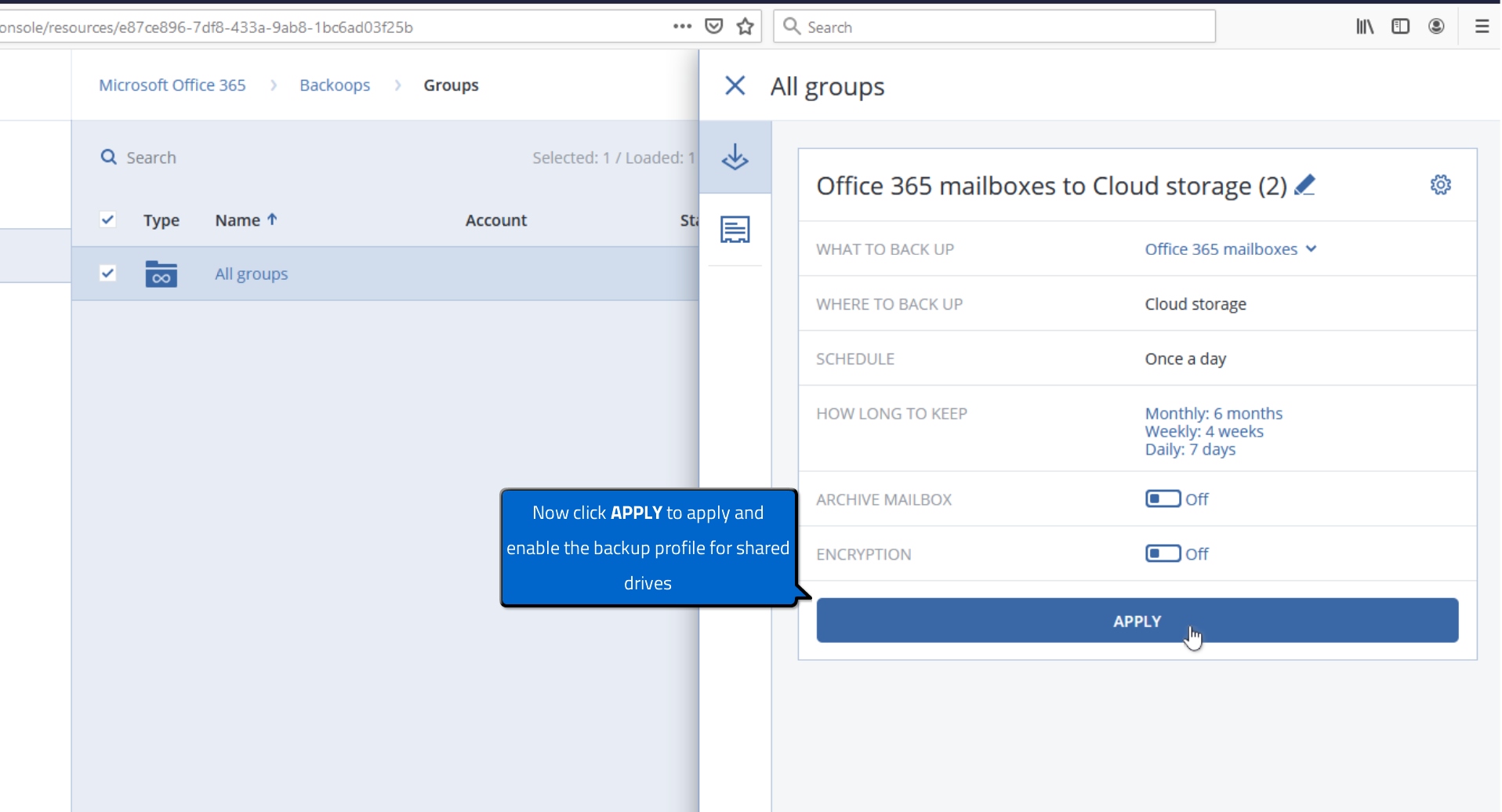
Task: Click the Groups breadcrumb
Action: (x=451, y=85)
